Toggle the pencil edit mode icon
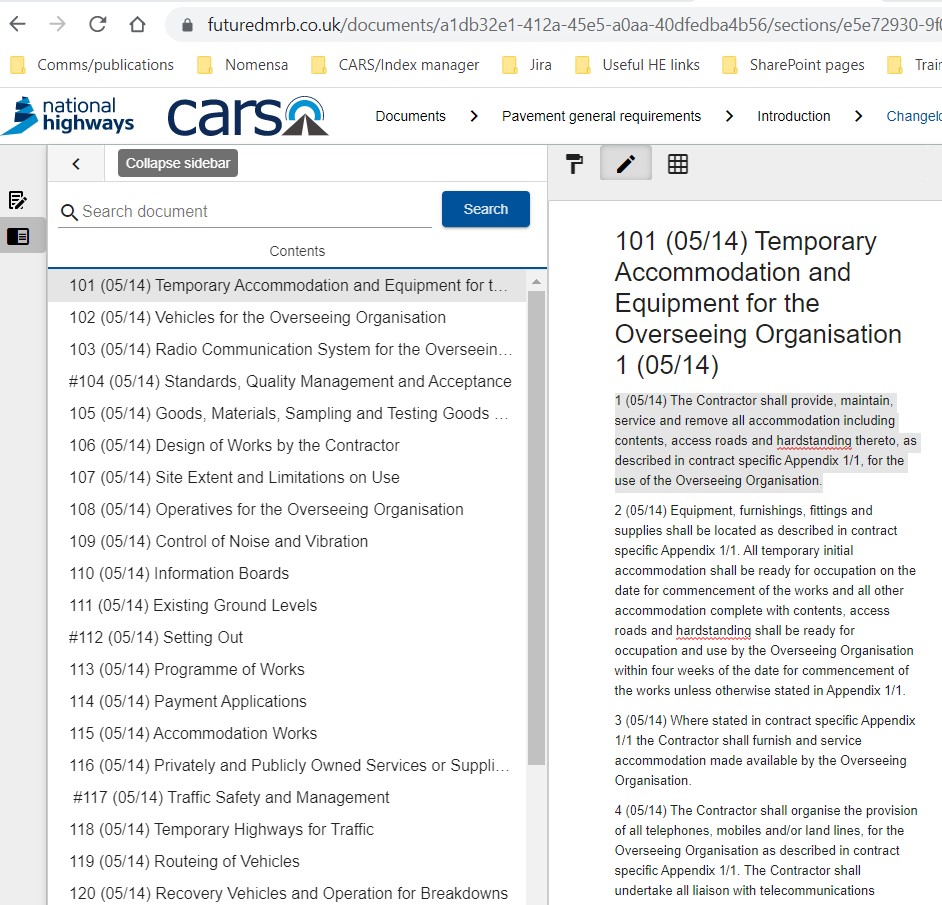 tap(626, 164)
